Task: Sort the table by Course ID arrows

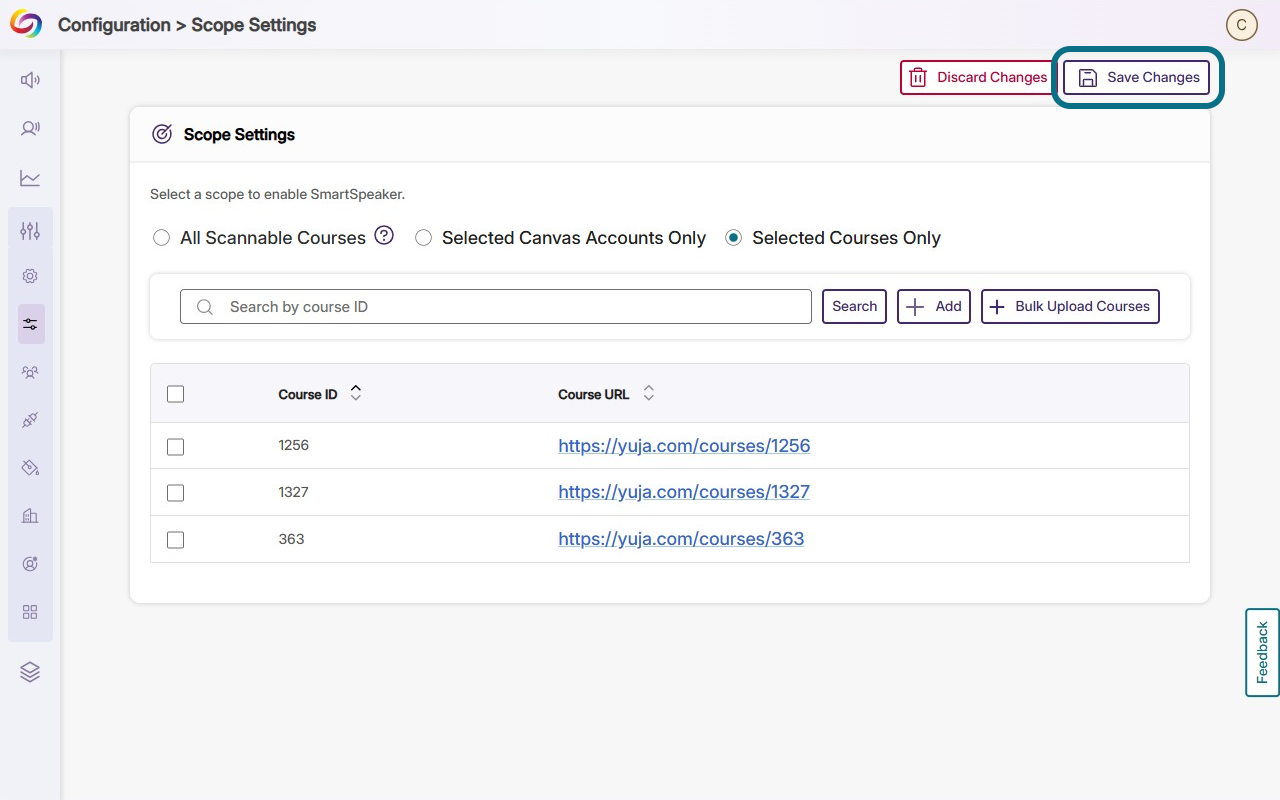Action: click(355, 394)
